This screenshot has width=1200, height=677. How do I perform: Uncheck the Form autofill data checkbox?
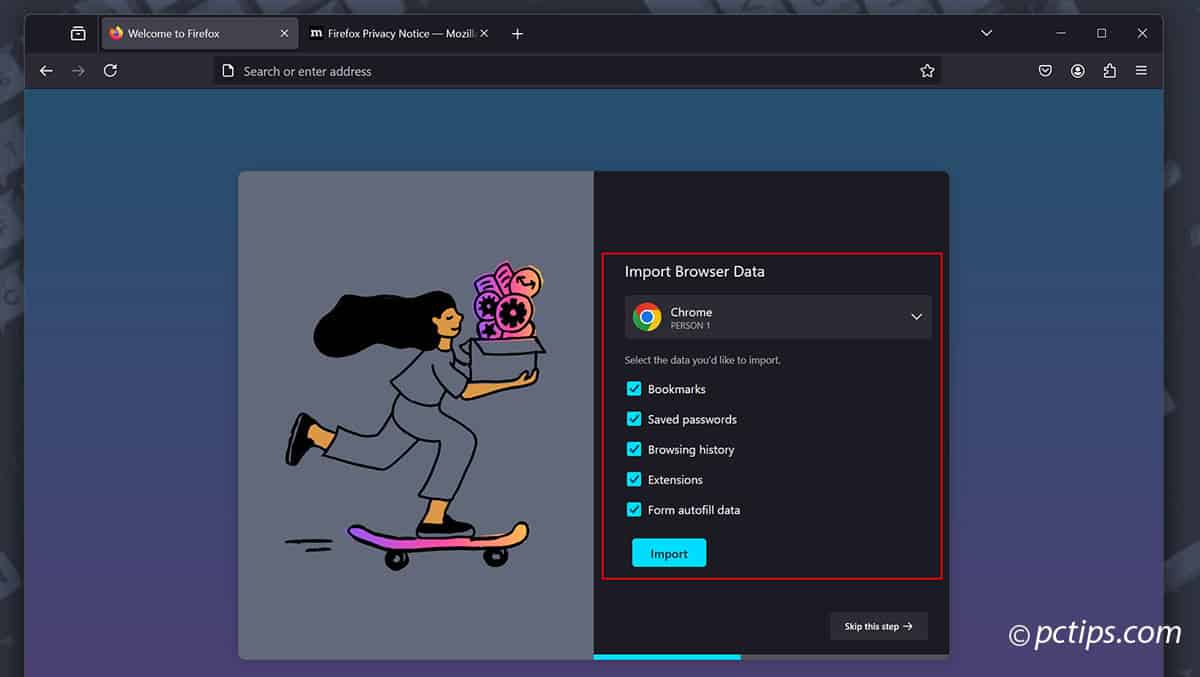[634, 509]
